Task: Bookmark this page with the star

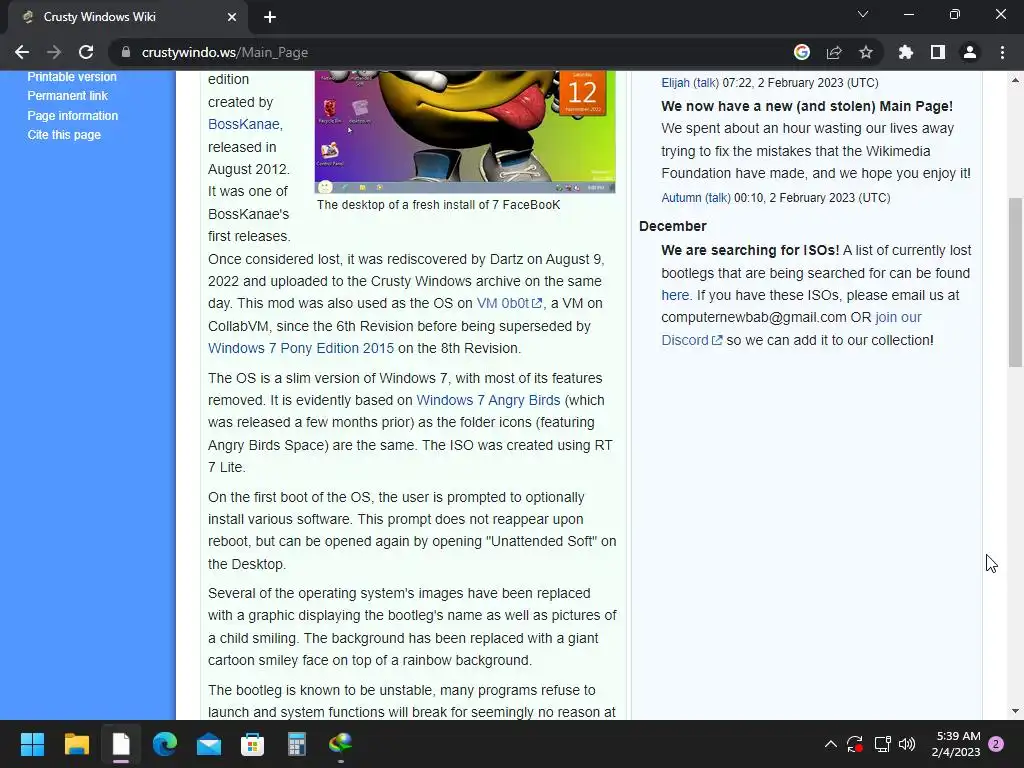Action: coord(866,52)
